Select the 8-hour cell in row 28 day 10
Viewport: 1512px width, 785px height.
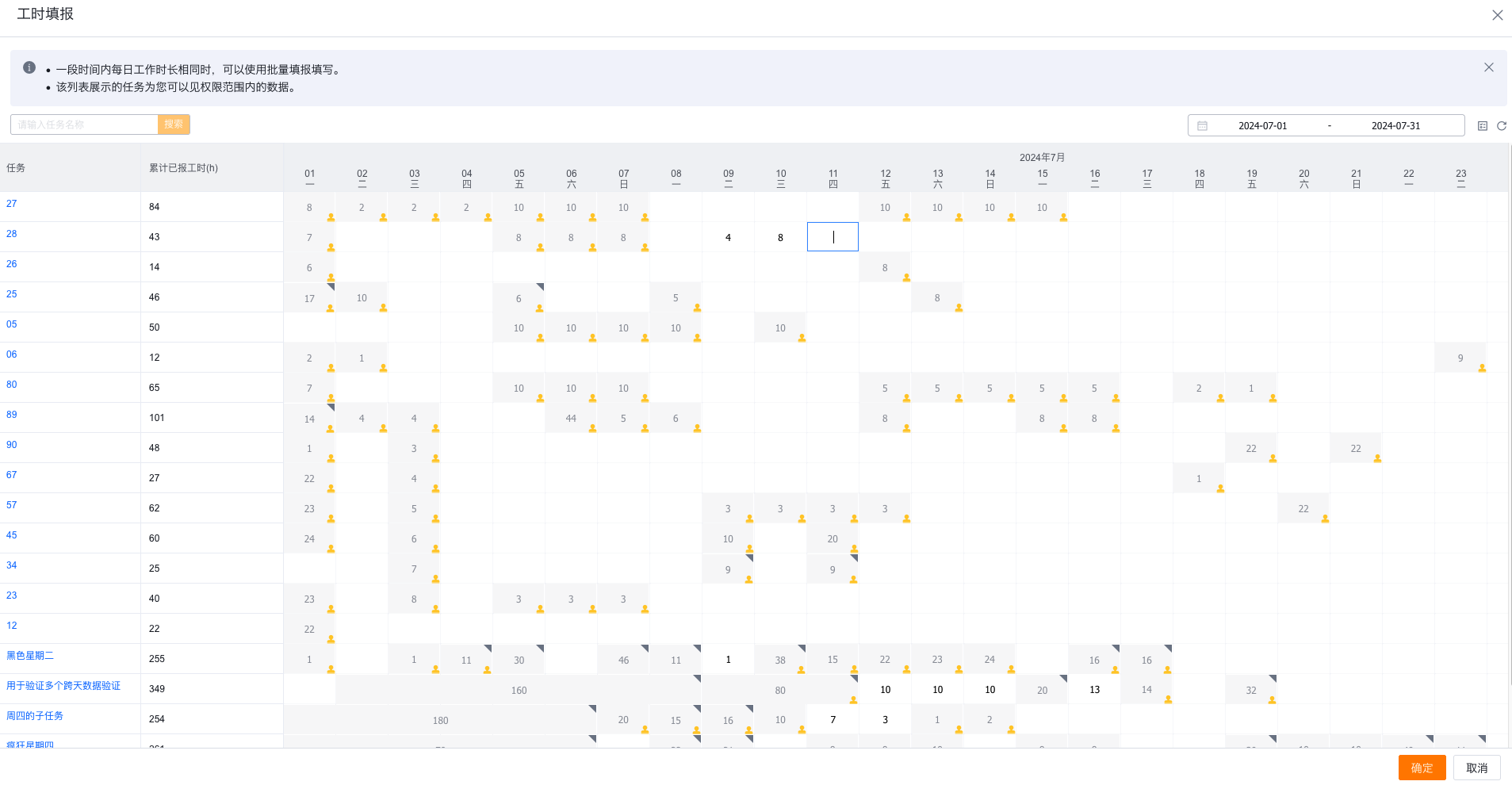coord(780,237)
